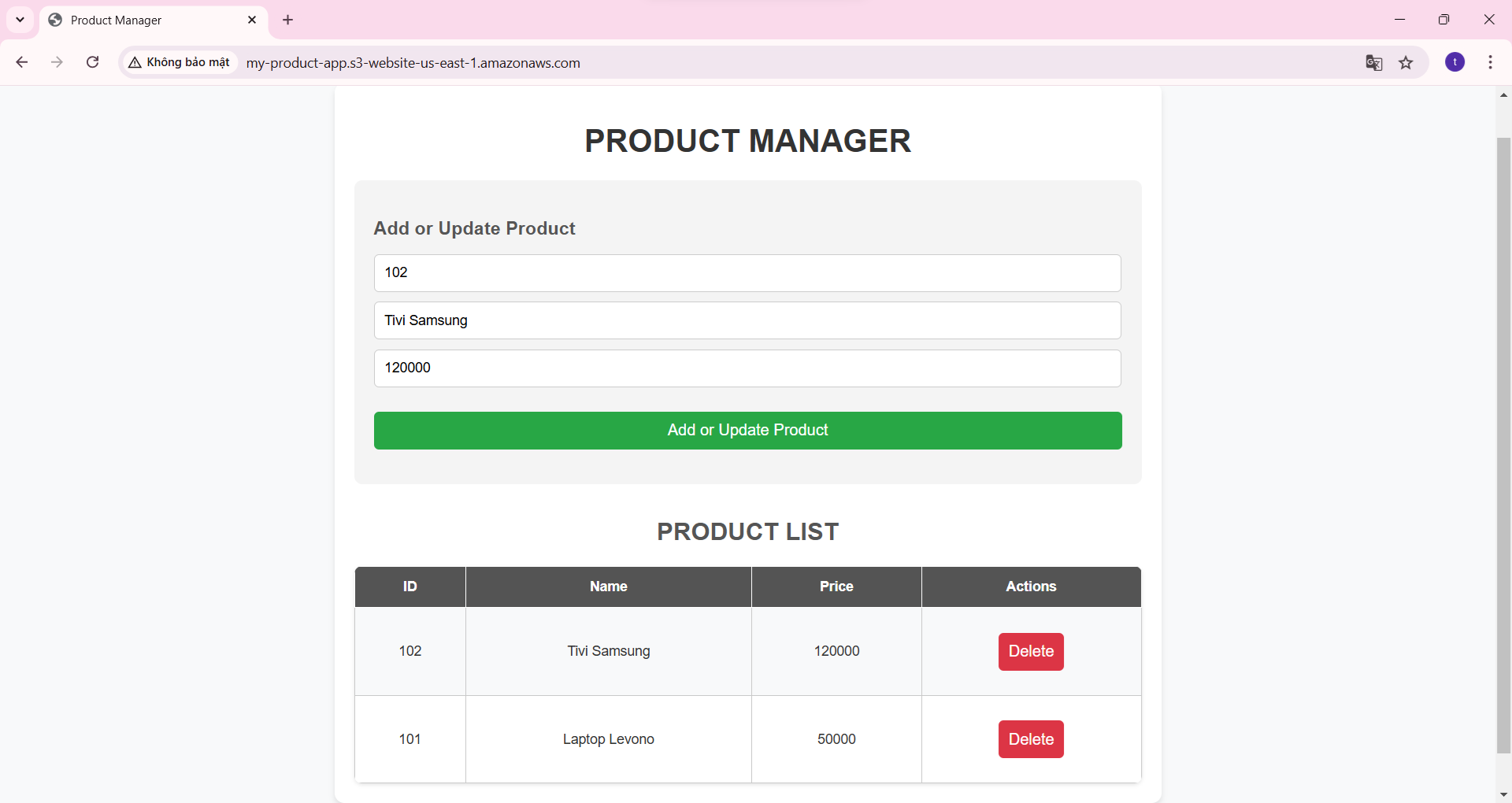Focus the price field containing 120000

pyautogui.click(x=747, y=368)
